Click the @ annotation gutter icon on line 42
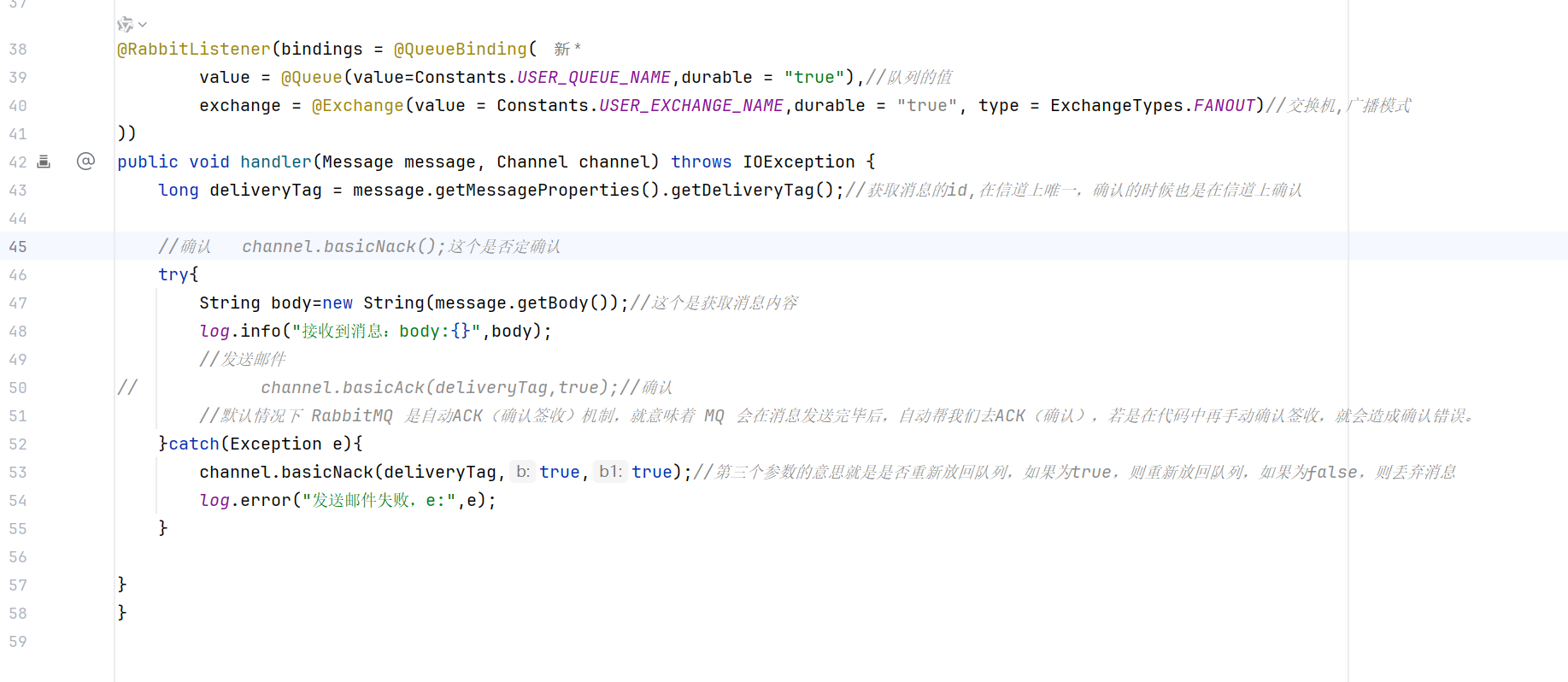Screen dimensions: 1568x682 85,162
